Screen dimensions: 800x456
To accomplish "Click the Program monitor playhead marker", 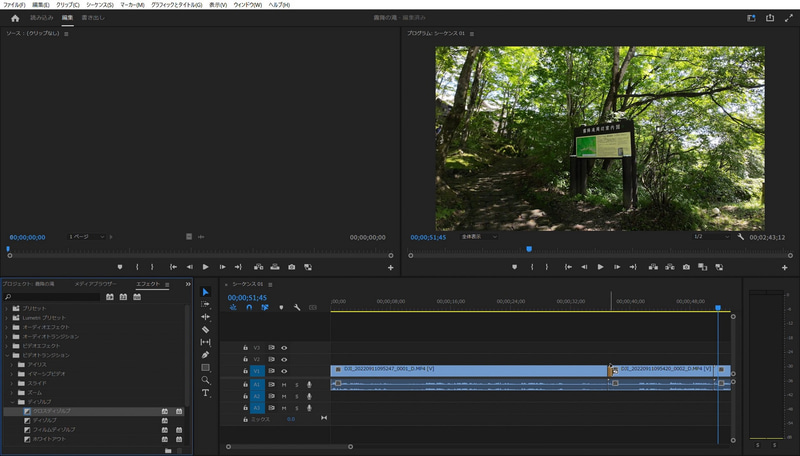I will (x=529, y=249).
